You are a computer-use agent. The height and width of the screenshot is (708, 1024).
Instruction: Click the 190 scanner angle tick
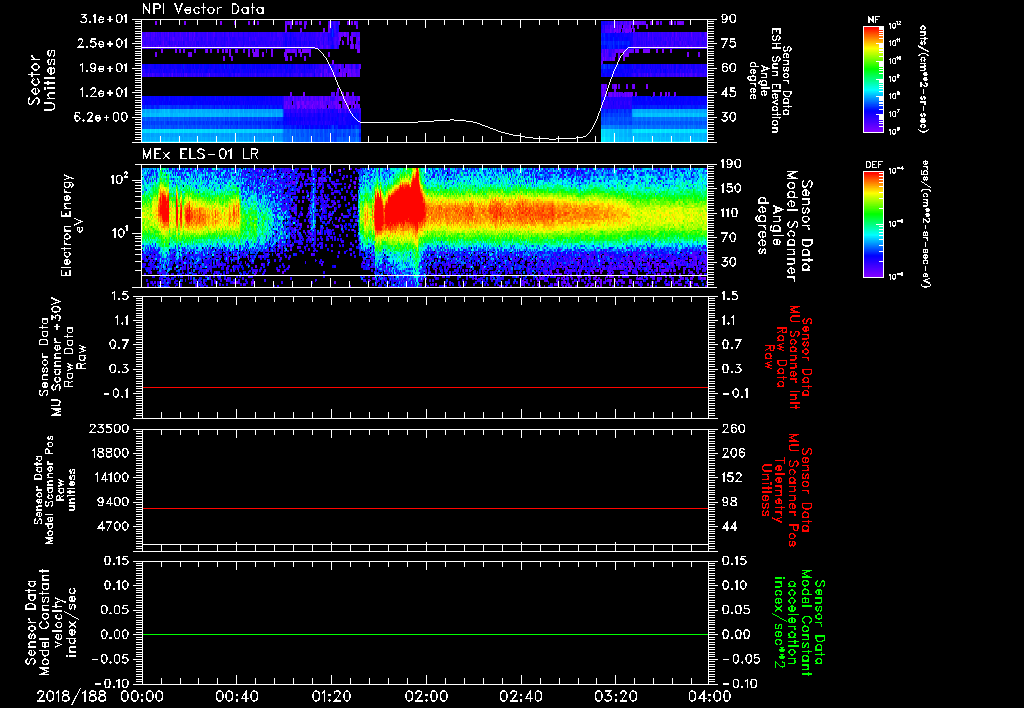[x=731, y=164]
